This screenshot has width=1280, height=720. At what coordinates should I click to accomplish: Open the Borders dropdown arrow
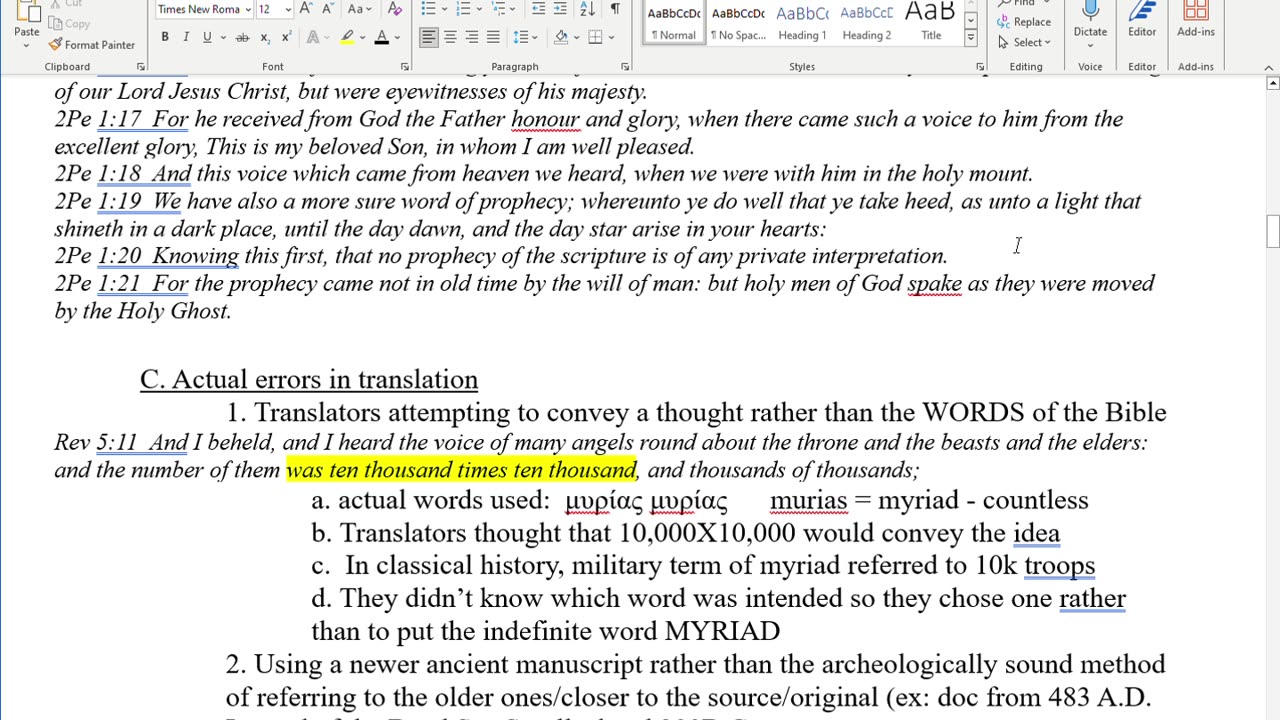[x=611, y=38]
